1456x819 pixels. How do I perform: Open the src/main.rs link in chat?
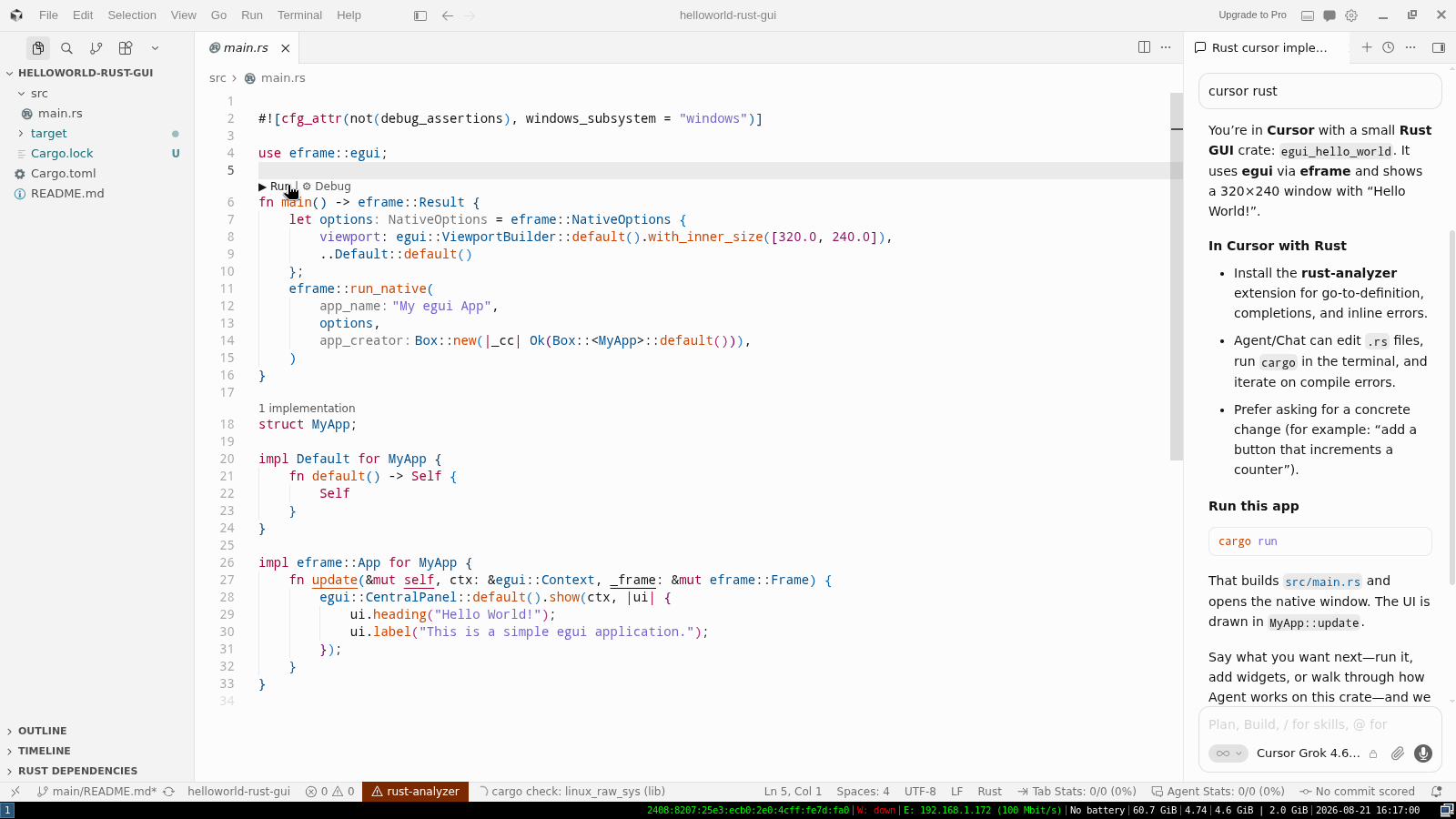1322,581
